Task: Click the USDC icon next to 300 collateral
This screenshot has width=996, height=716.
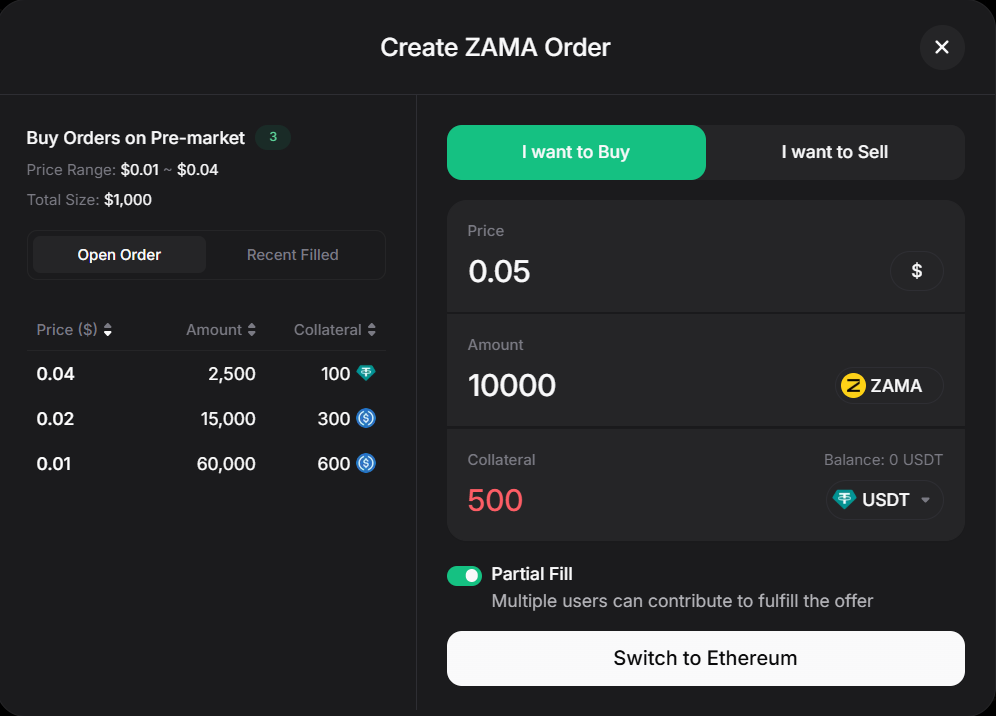Action: 364,418
